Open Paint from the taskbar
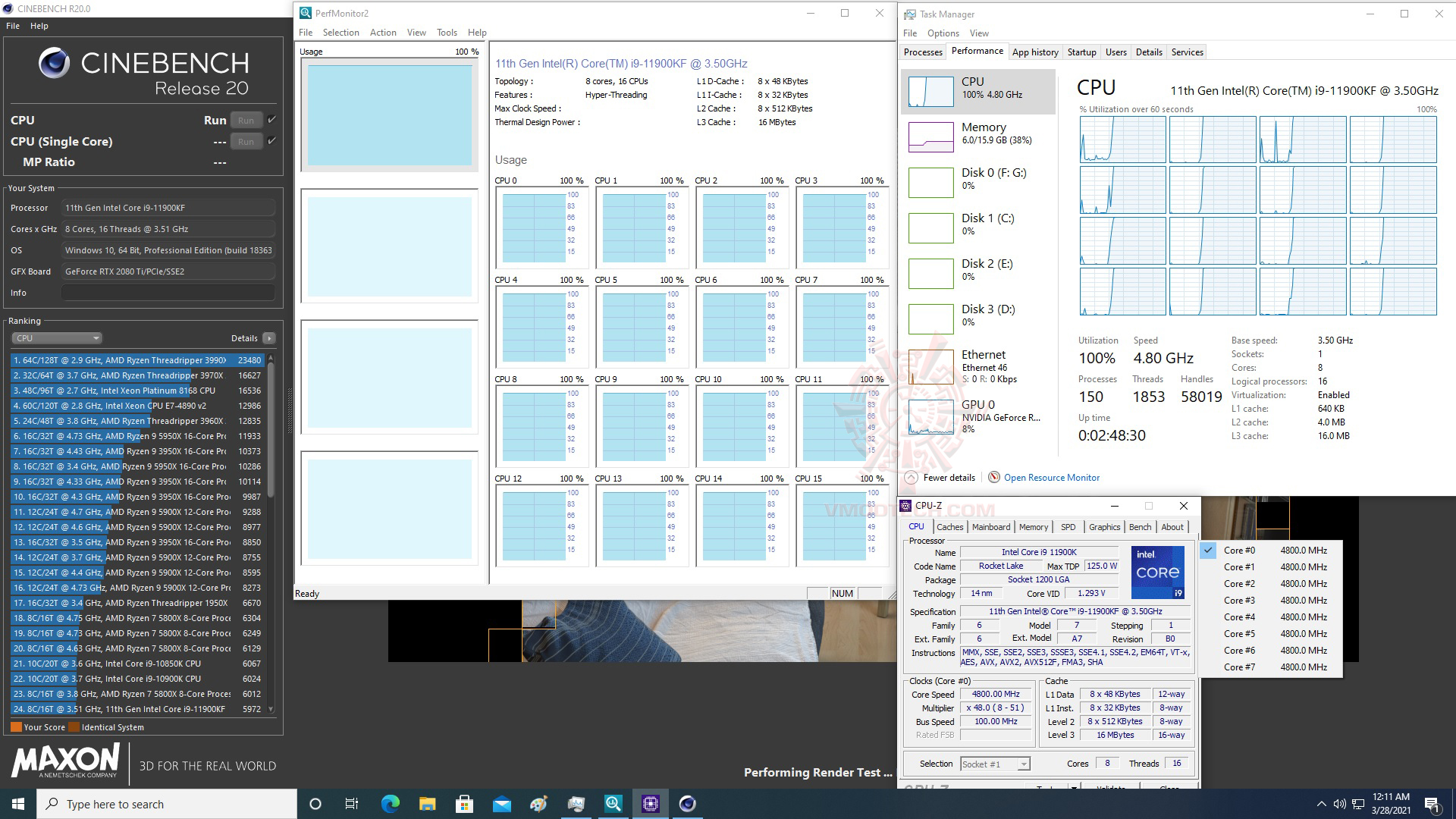Viewport: 1456px width, 819px height. [538, 804]
